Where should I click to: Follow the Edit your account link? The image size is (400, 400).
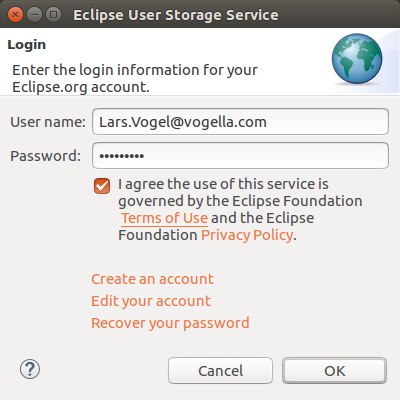pos(151,301)
